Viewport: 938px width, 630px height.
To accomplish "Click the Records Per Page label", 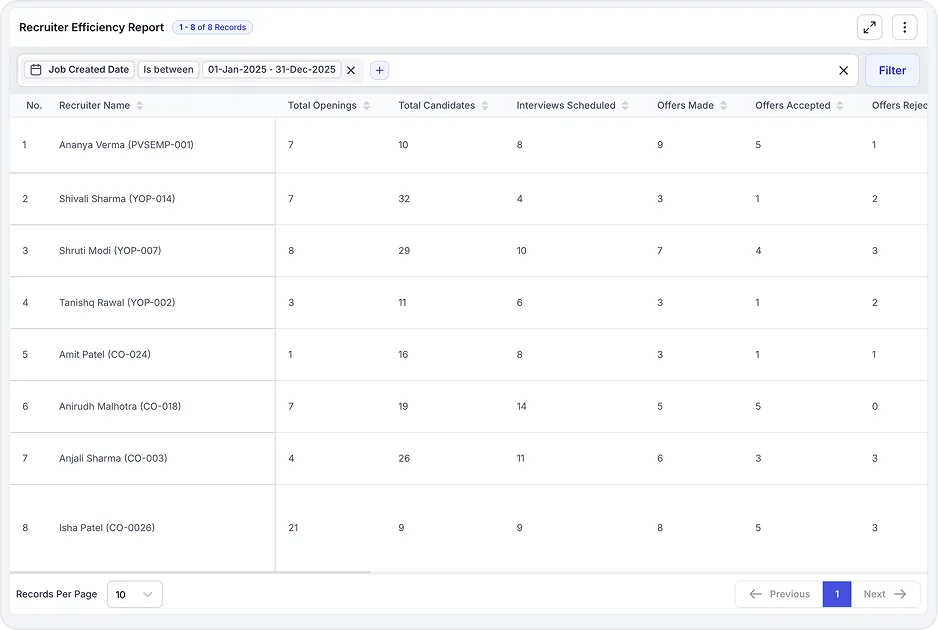I will point(57,594).
